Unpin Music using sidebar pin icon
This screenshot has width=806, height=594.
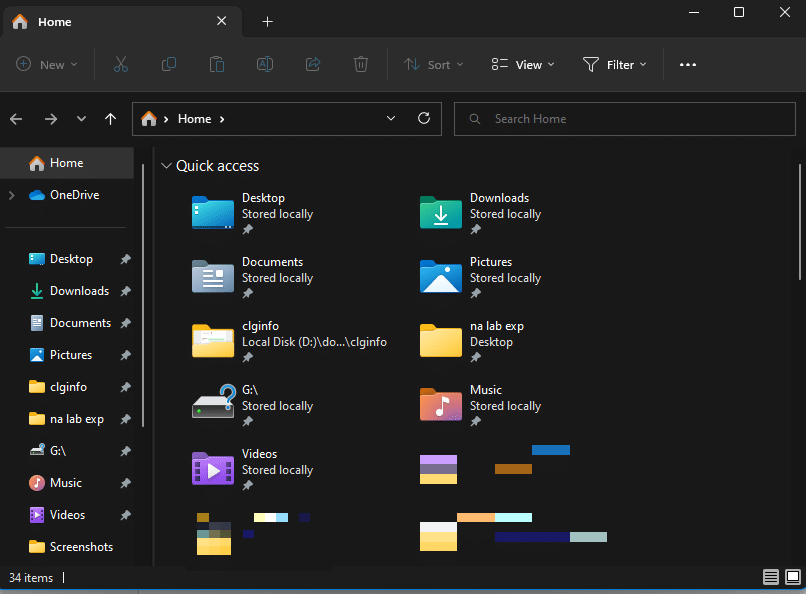pos(125,483)
